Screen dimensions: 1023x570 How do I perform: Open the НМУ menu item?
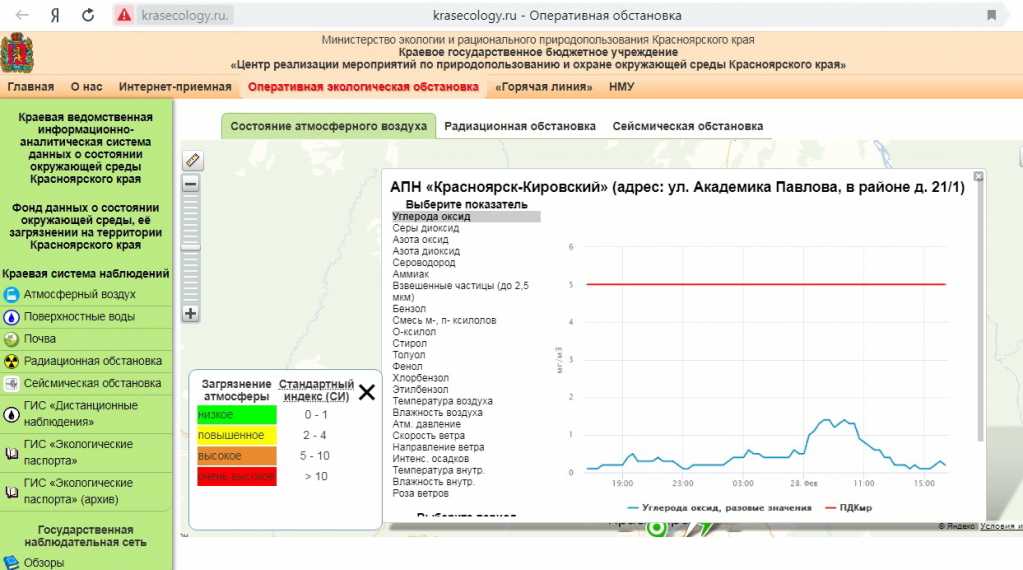pos(621,87)
